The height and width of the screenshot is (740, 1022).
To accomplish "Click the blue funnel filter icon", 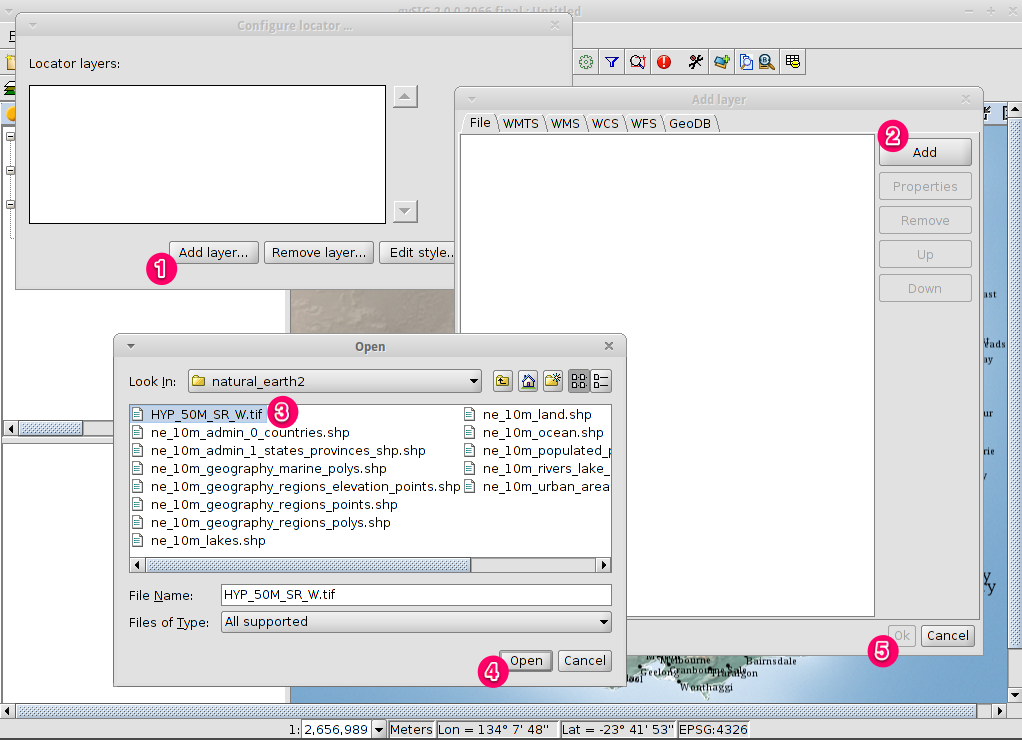I will pyautogui.click(x=611, y=62).
